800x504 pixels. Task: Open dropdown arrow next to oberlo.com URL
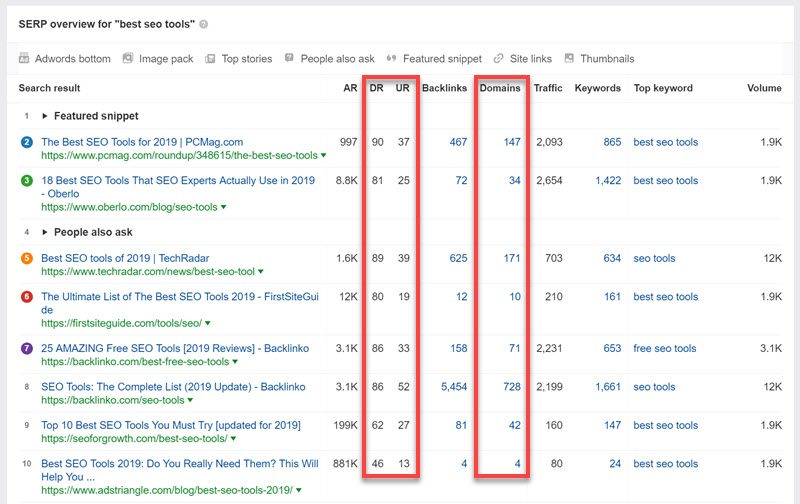coord(223,207)
